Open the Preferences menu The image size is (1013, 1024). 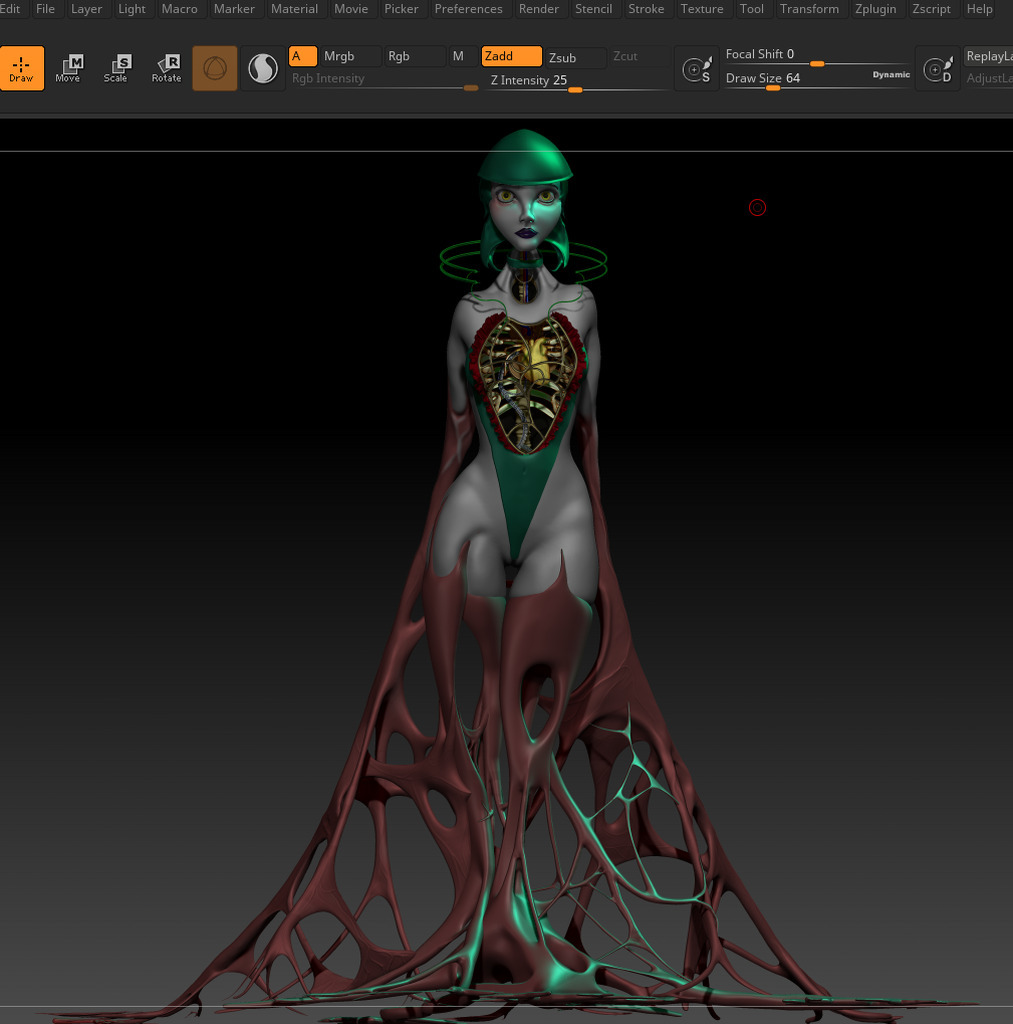click(468, 9)
